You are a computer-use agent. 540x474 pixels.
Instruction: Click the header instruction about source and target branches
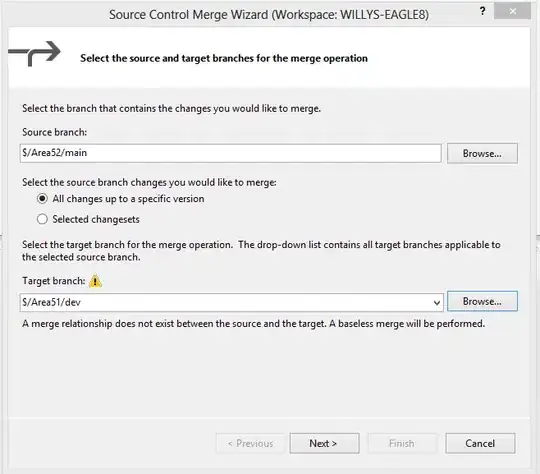(224, 58)
